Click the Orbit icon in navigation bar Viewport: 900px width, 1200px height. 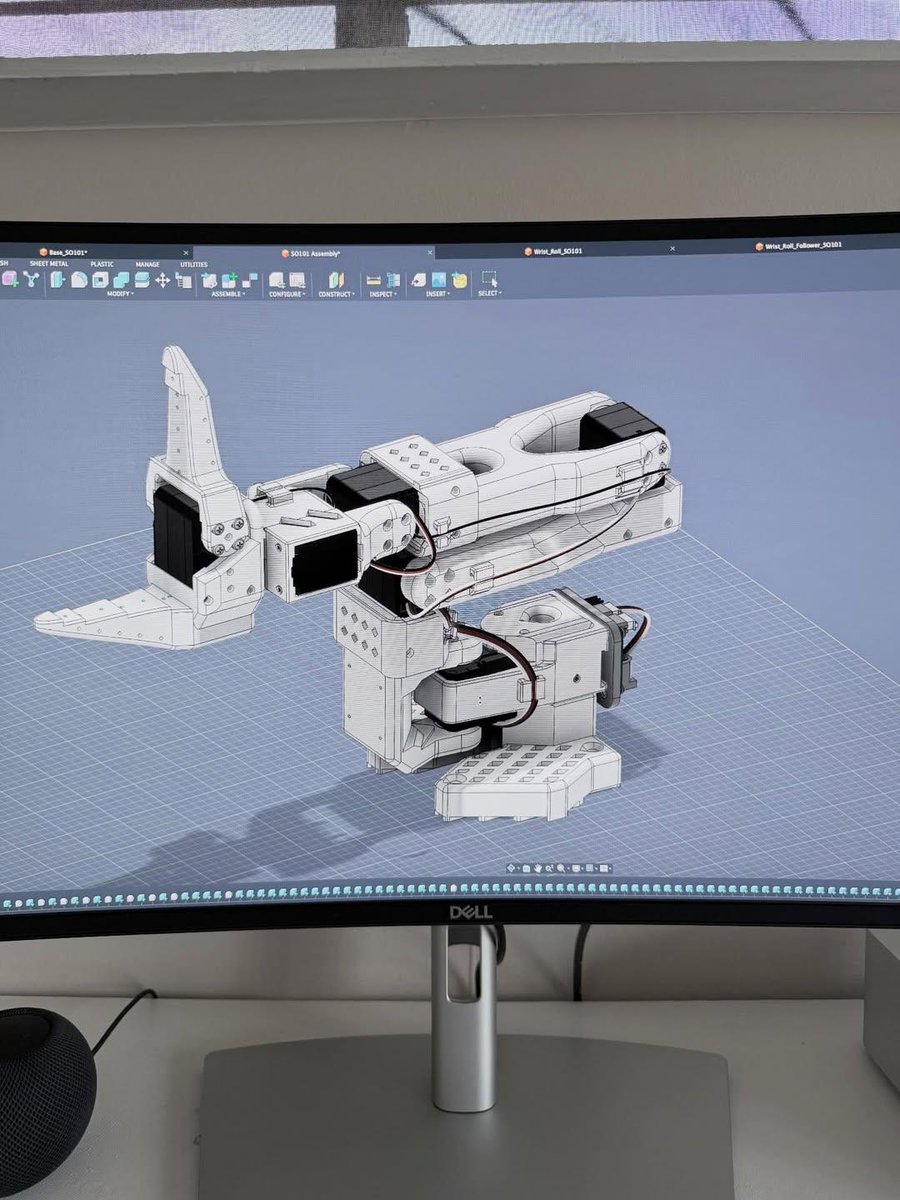[511, 868]
